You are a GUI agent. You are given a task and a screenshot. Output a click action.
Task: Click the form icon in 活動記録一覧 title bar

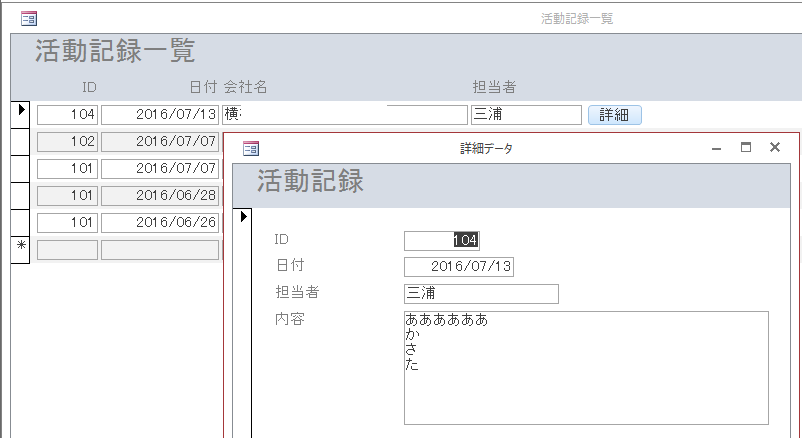tap(29, 18)
